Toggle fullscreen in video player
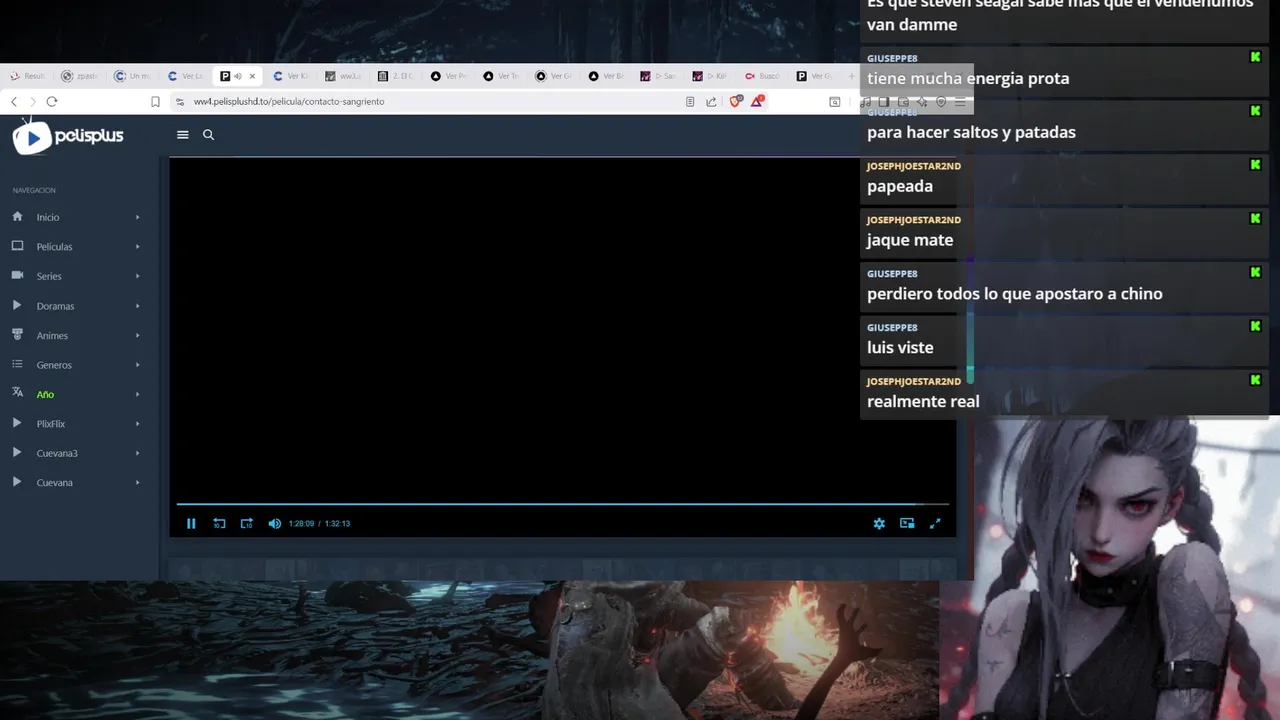The width and height of the screenshot is (1280, 720). (x=935, y=523)
